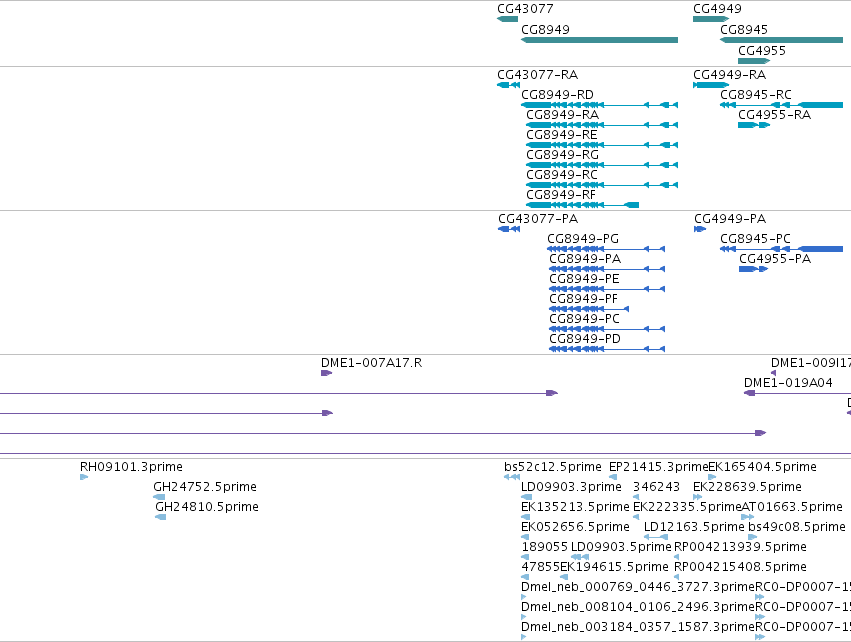Select EST EK228639.5prime
This screenshot has height=642, width=851.
click(747, 487)
